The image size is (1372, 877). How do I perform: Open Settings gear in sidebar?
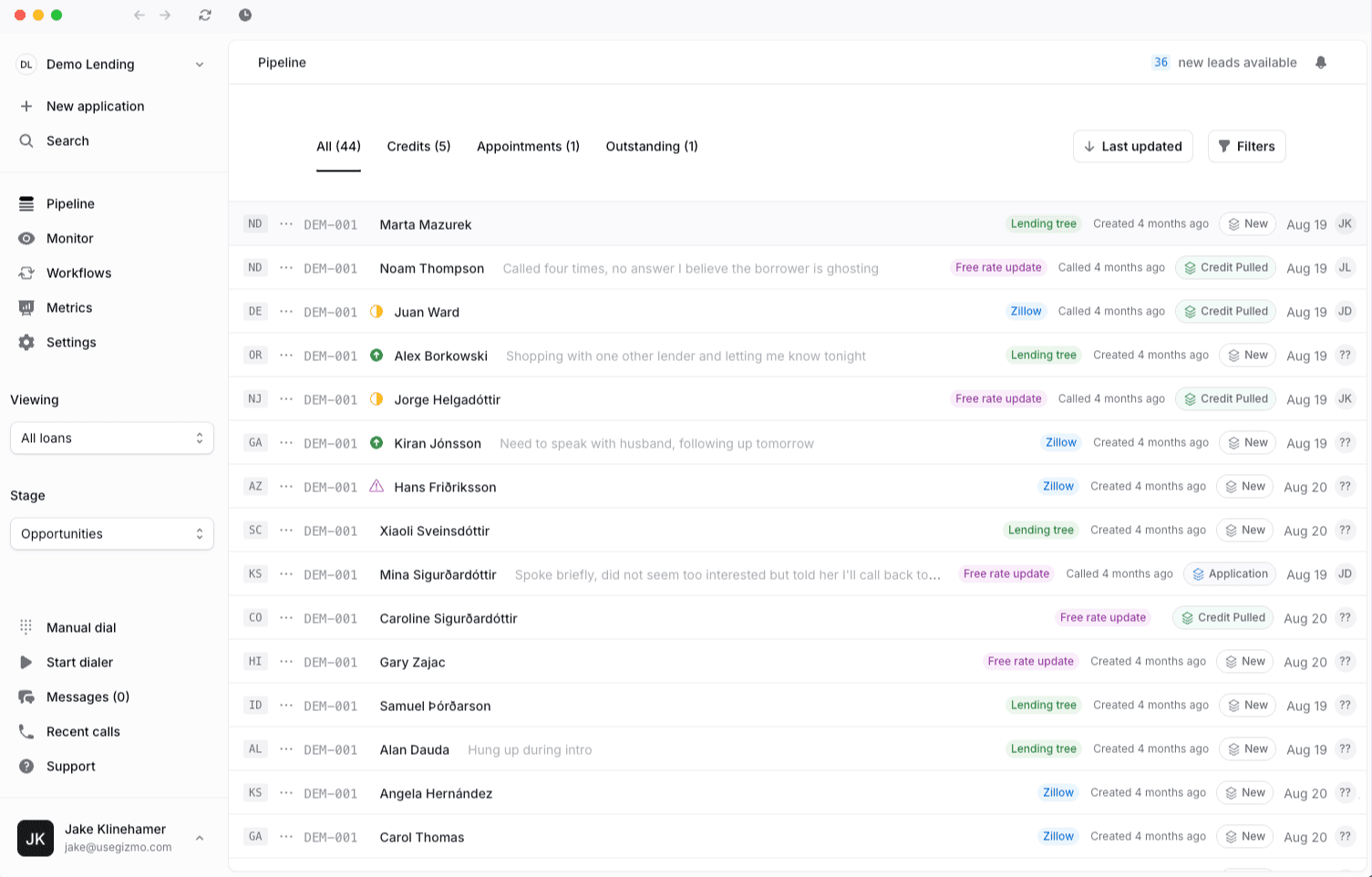pyautogui.click(x=26, y=343)
